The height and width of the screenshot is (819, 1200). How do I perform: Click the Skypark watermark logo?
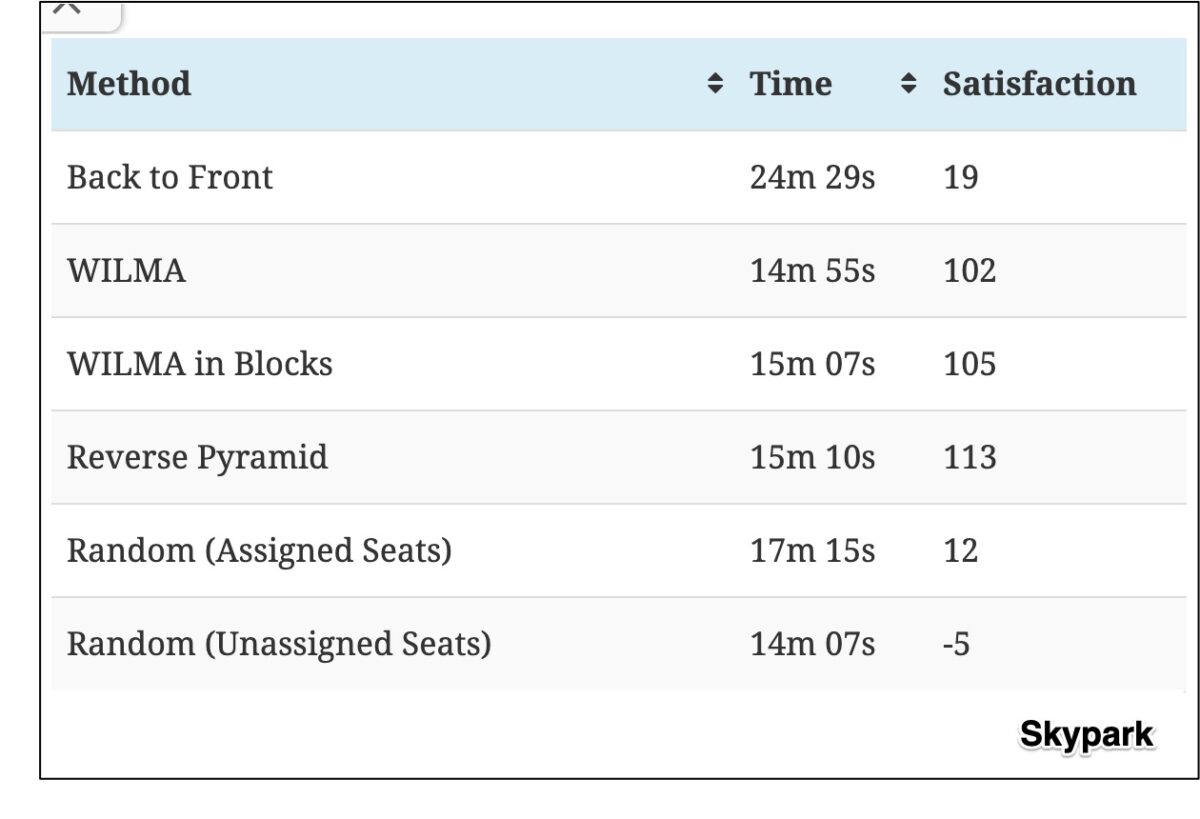(1086, 735)
